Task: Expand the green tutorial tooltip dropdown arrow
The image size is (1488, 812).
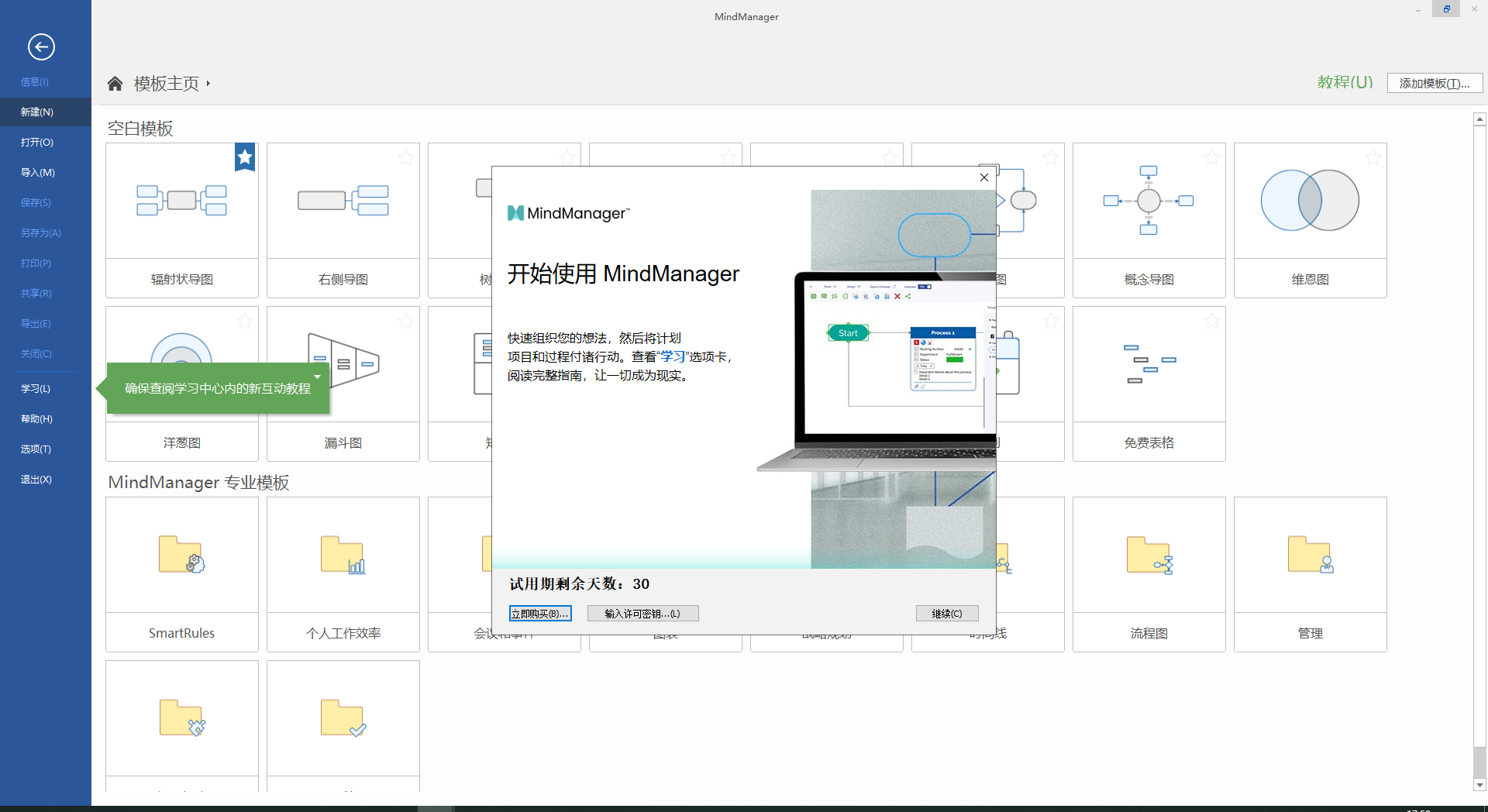Action: coord(316,377)
